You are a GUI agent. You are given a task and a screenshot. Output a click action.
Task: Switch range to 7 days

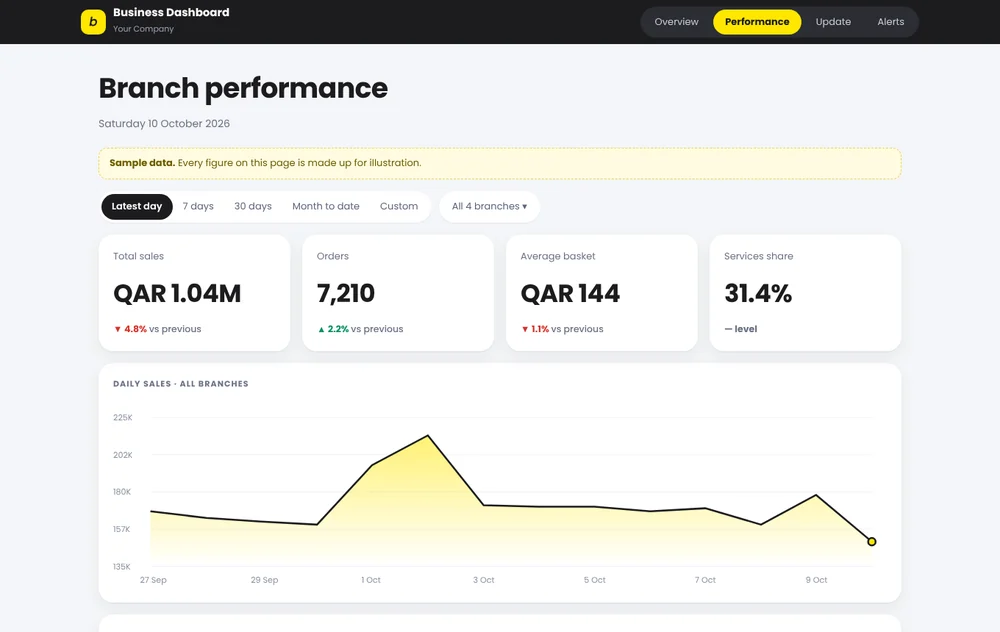pyautogui.click(x=198, y=206)
